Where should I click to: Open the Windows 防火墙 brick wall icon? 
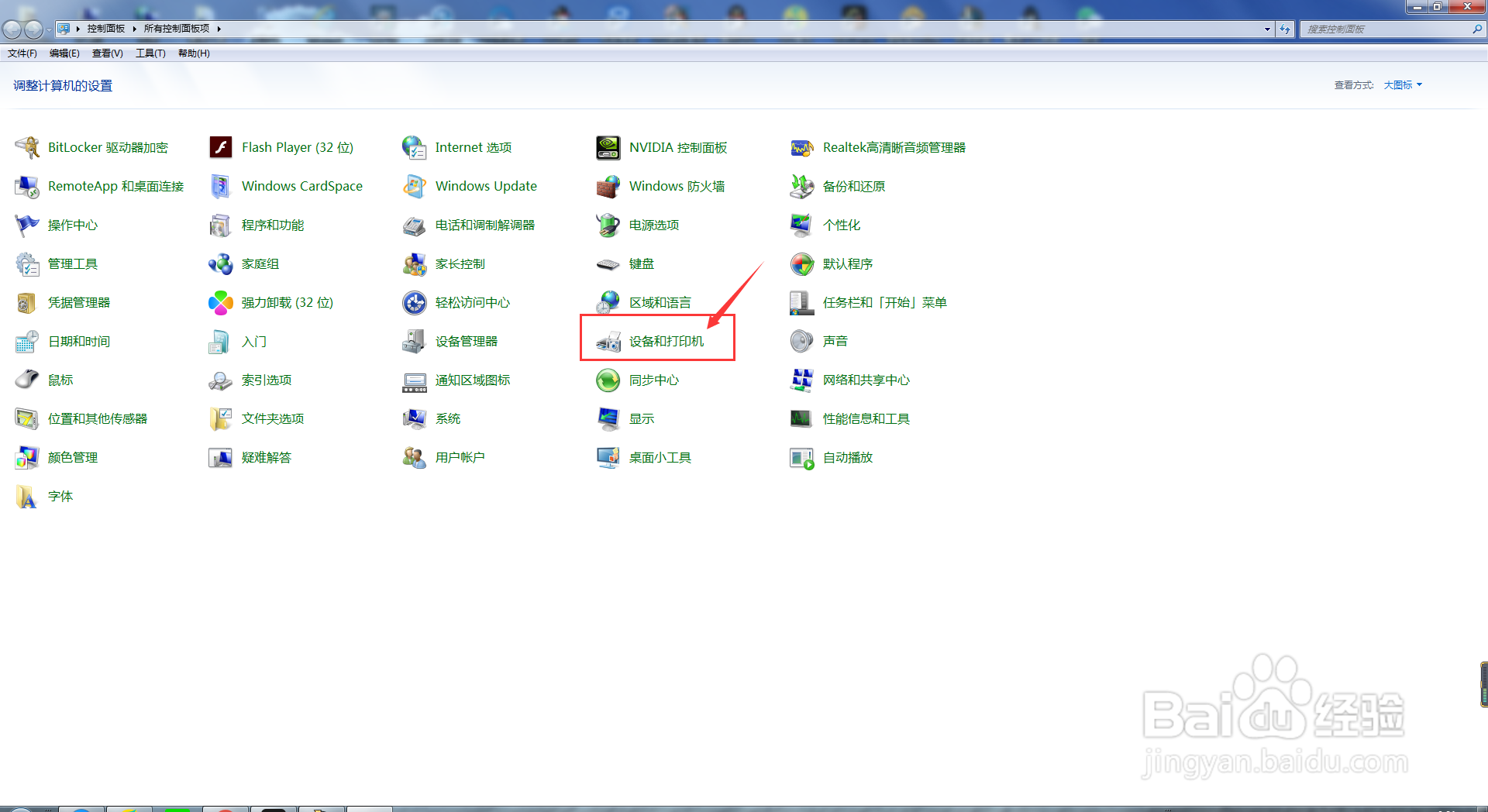click(x=608, y=186)
